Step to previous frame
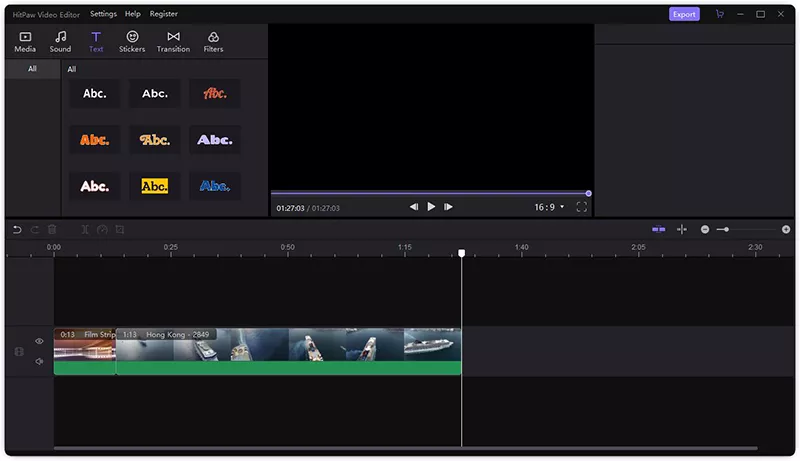Image resolution: width=800 pixels, height=461 pixels. (414, 207)
